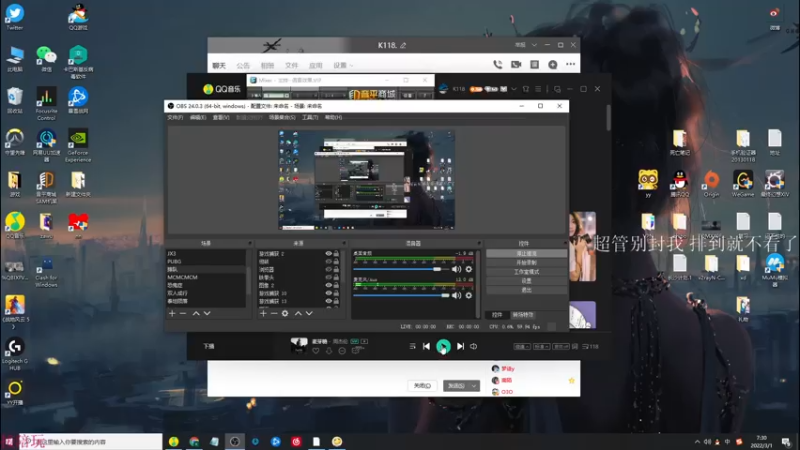Select the PUBG scene in OBS
The height and width of the screenshot is (450, 800).
[x=206, y=261]
